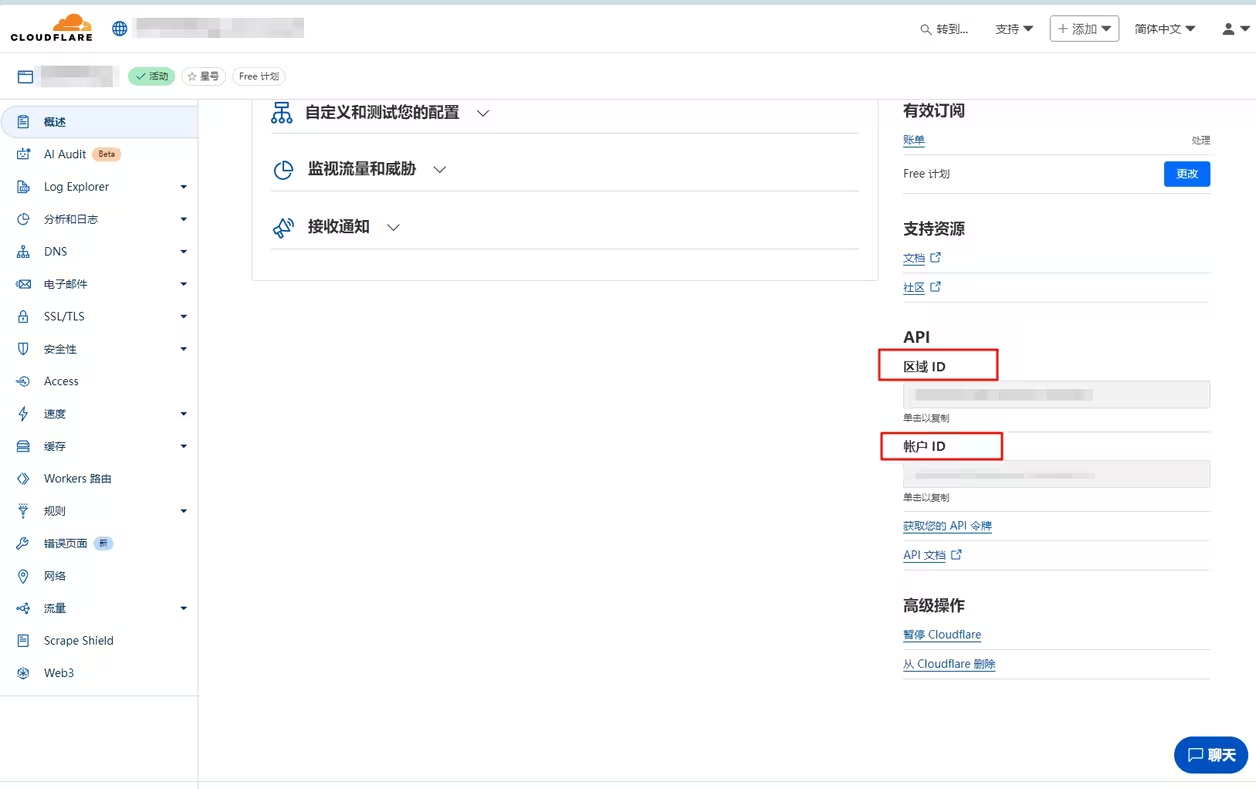
Task: Open the 添加 dropdown button
Action: (x=1084, y=29)
